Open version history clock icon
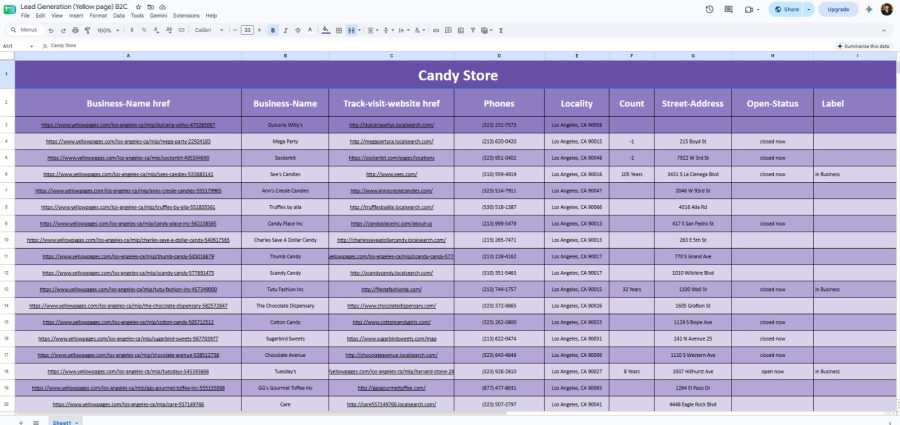The width and height of the screenshot is (900, 425). [709, 9]
